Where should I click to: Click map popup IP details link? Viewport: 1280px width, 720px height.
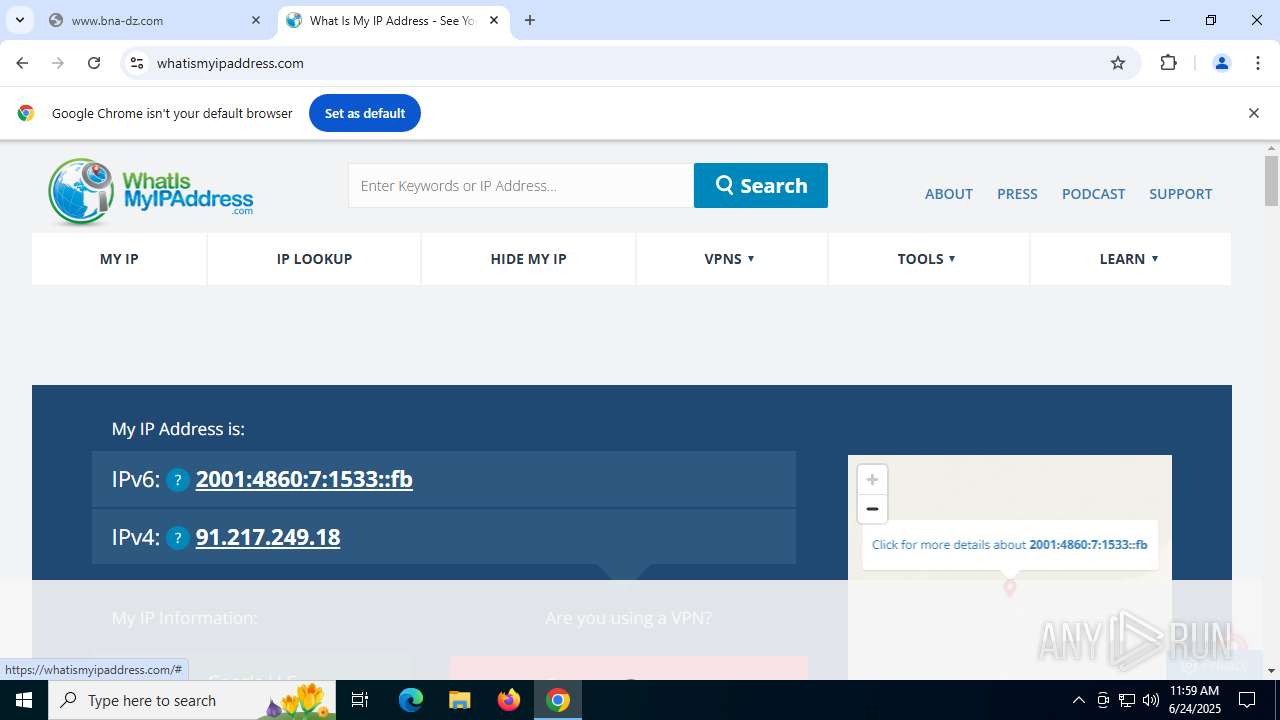pos(1009,545)
